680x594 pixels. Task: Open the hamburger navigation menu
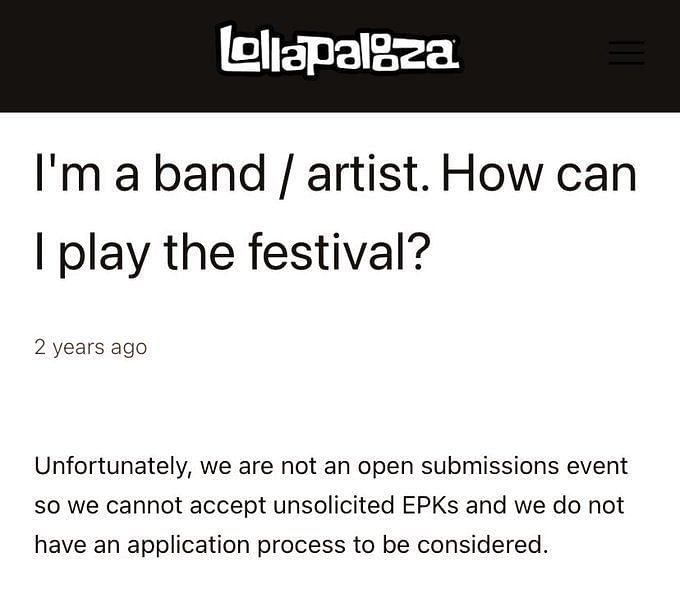click(x=626, y=53)
